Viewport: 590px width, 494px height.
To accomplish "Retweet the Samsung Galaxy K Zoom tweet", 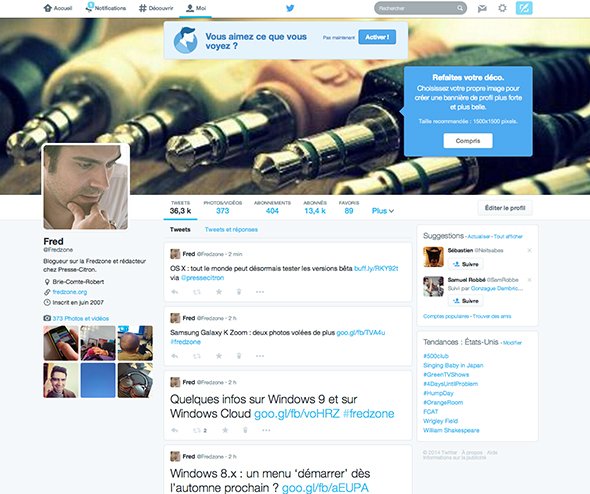I will point(196,356).
